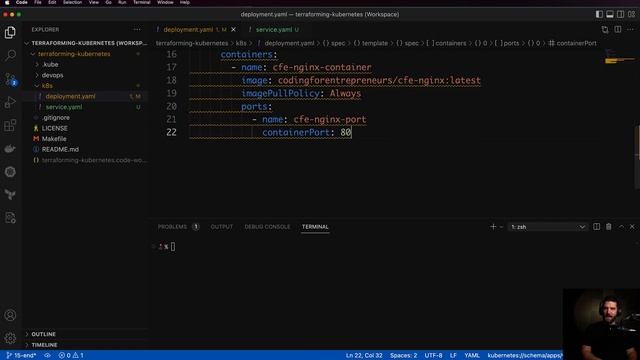Open the Help menu in menu bar
The height and width of the screenshot is (360, 640).
pos(184,2)
